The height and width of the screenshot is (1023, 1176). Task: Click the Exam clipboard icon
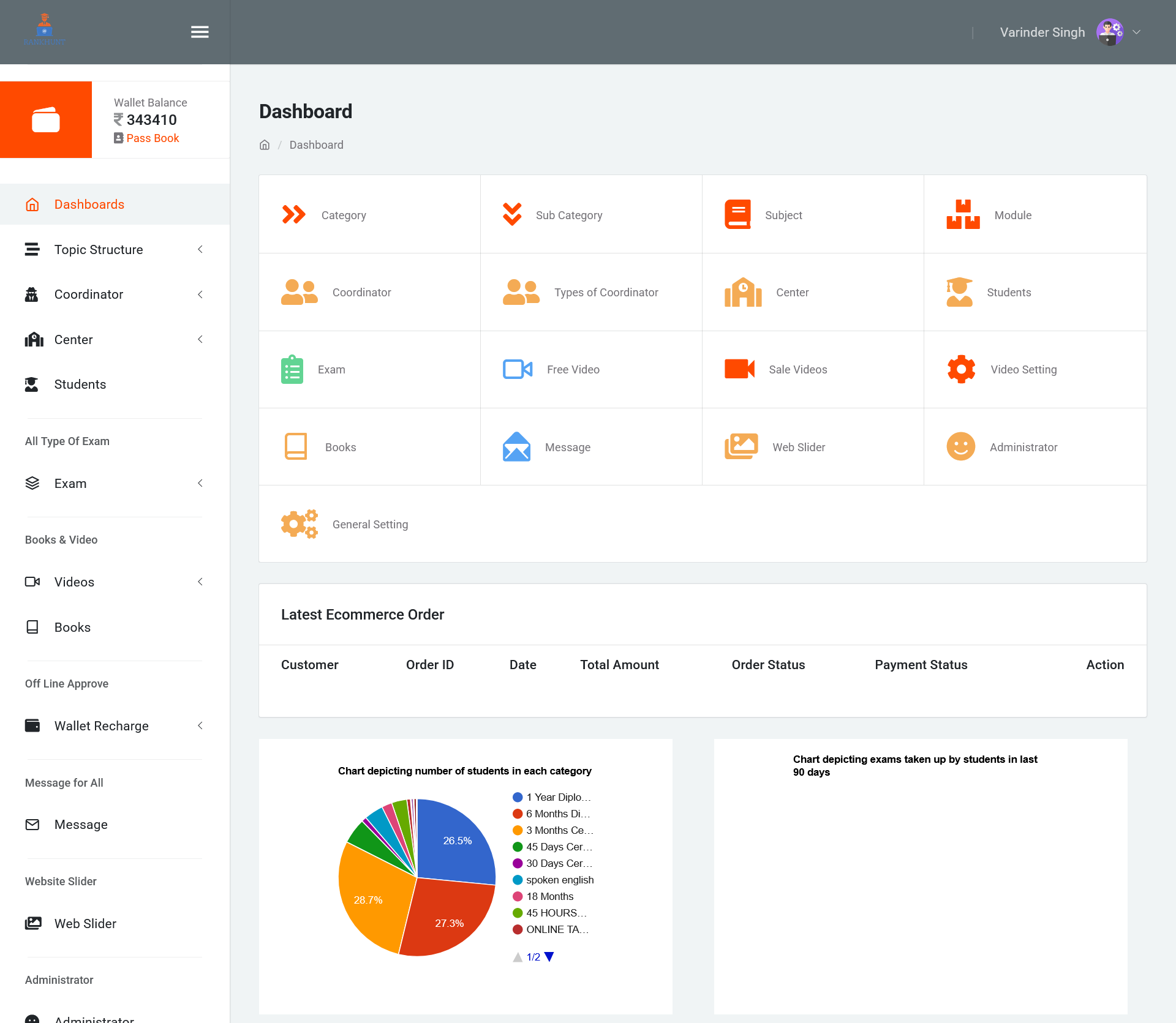tap(292, 369)
